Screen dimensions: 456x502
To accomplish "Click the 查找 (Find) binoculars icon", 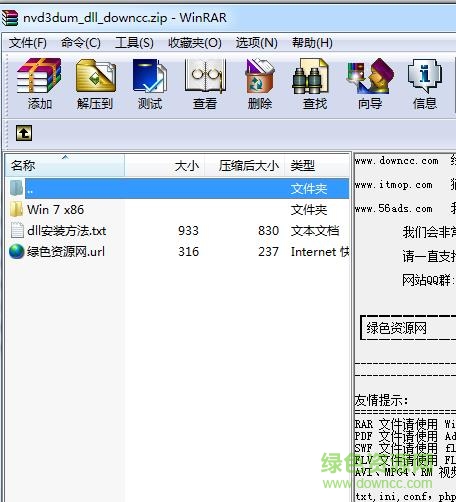I will pos(310,76).
